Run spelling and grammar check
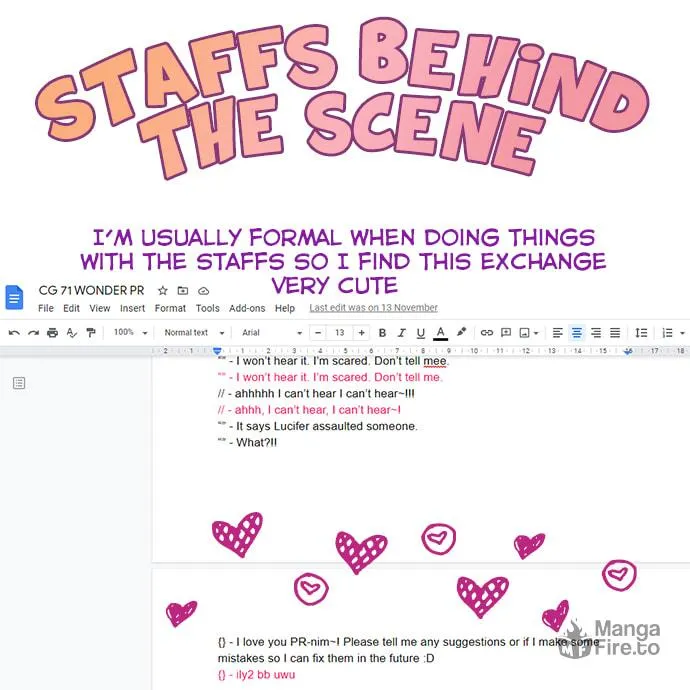The width and height of the screenshot is (690, 690). pyautogui.click(x=72, y=333)
